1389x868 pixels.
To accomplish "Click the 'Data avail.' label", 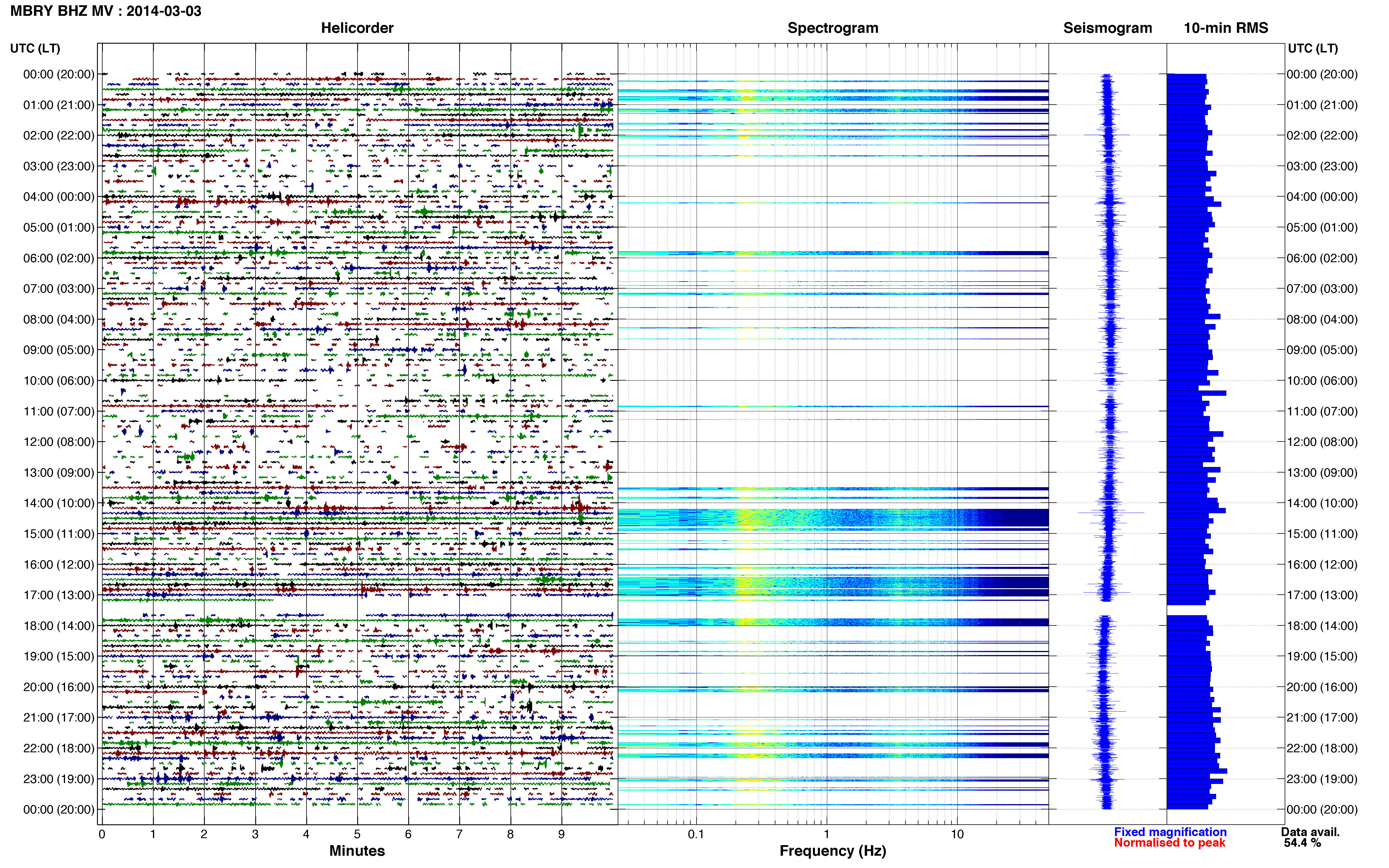I will (1310, 832).
